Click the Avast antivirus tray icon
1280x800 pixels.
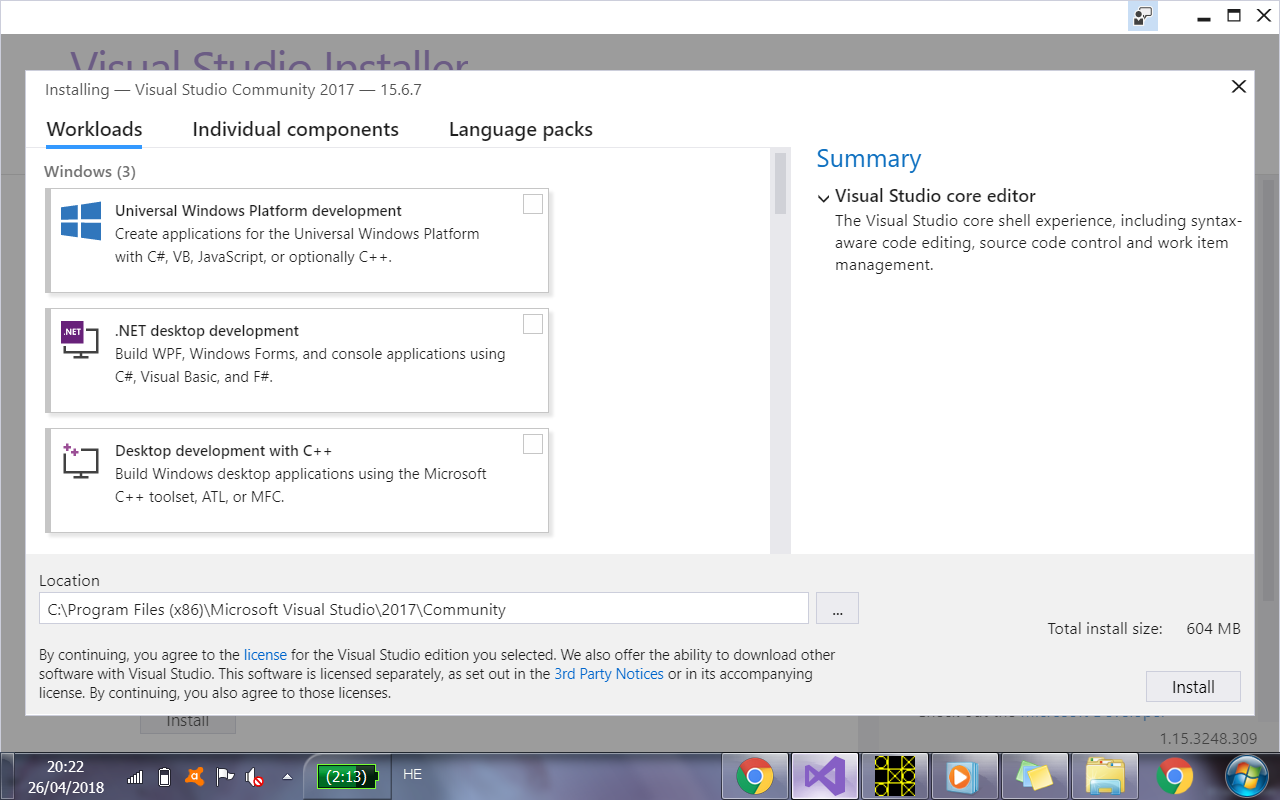click(x=196, y=776)
